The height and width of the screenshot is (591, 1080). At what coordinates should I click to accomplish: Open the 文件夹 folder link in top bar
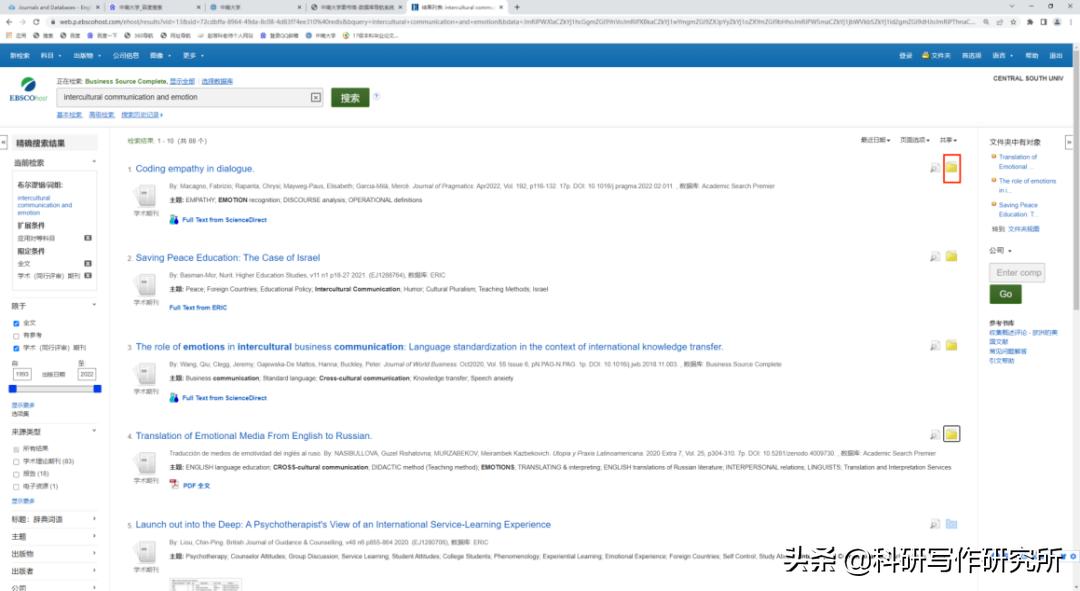click(936, 55)
